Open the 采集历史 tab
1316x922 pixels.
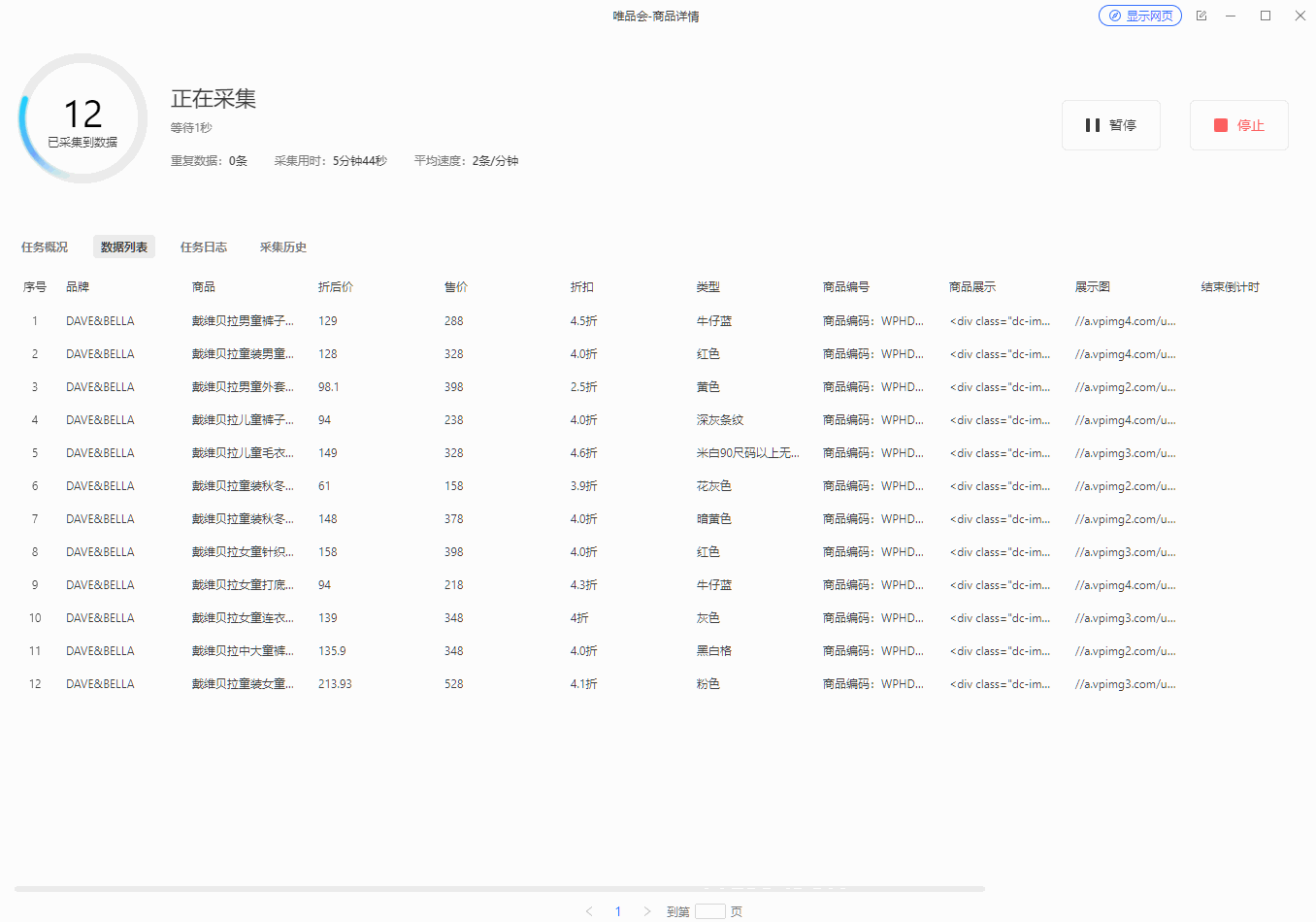point(283,247)
